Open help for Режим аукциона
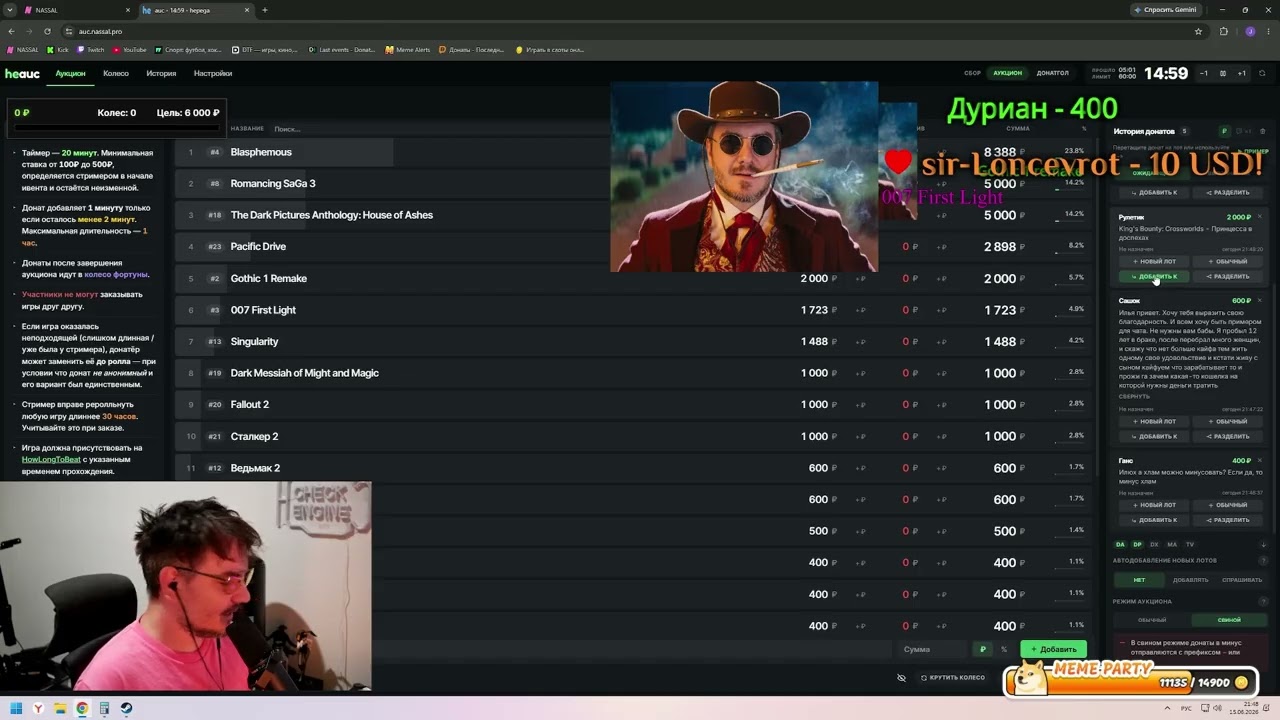The width and height of the screenshot is (1280, 720). [1263, 601]
